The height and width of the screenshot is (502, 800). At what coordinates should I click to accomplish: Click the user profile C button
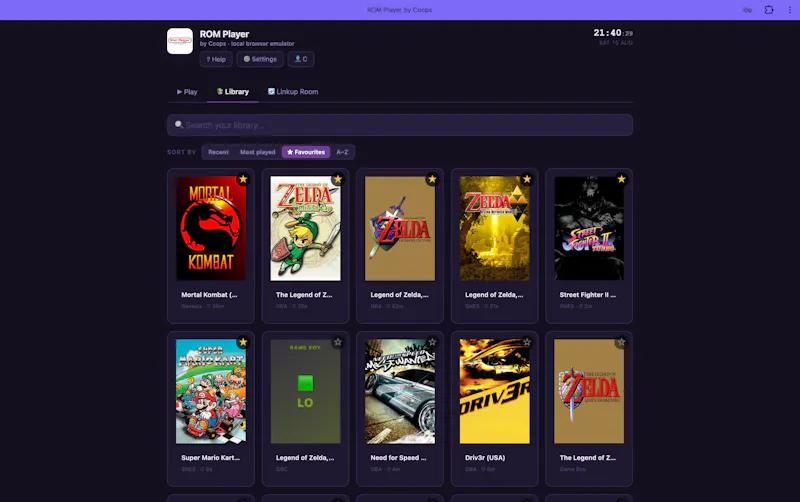point(301,59)
